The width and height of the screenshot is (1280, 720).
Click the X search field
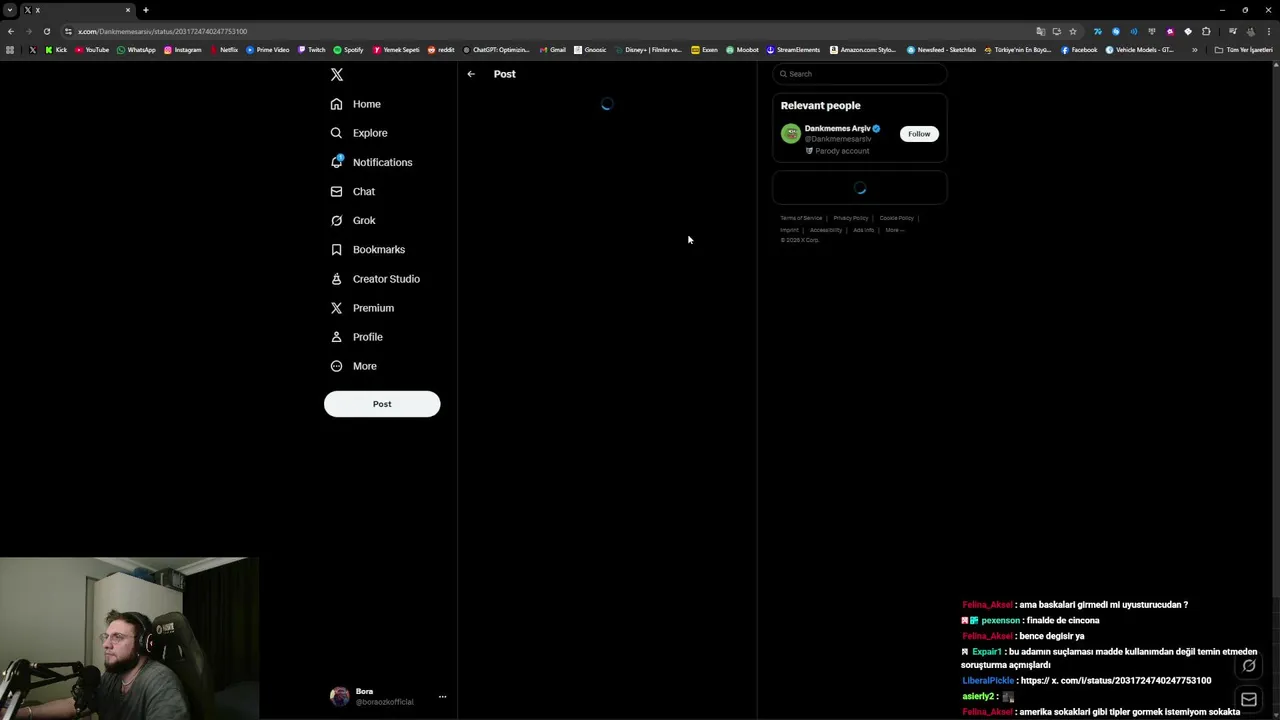(860, 74)
